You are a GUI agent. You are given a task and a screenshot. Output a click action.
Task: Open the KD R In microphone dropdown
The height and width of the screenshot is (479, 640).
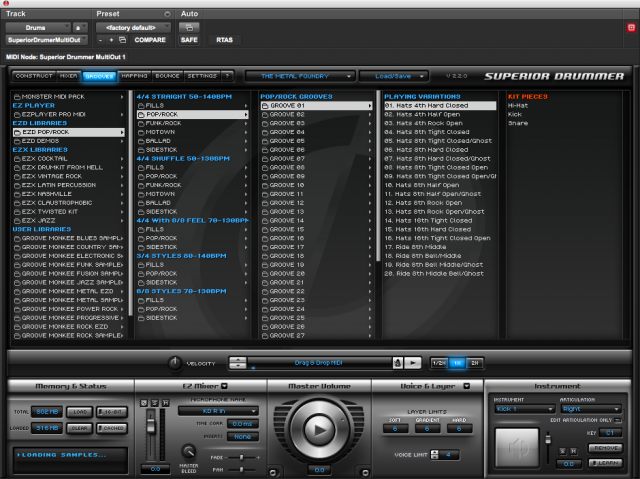tap(218, 411)
